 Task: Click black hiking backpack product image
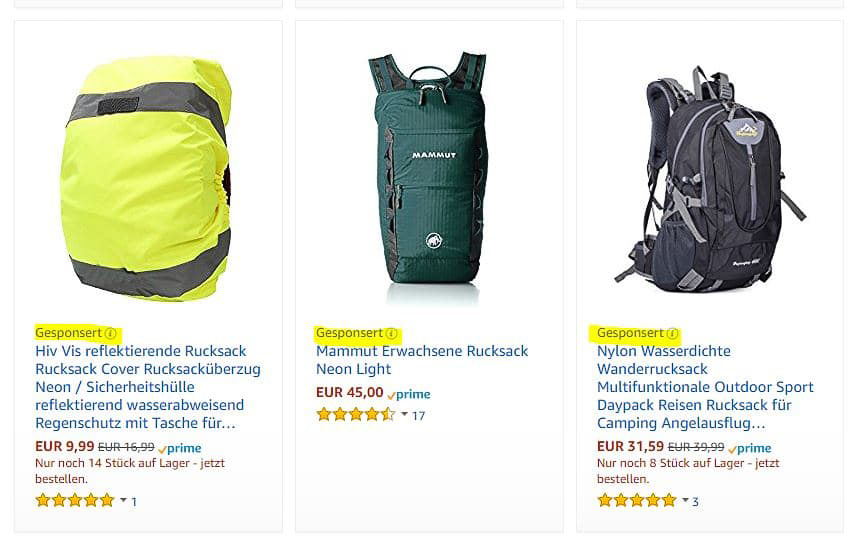click(710, 180)
